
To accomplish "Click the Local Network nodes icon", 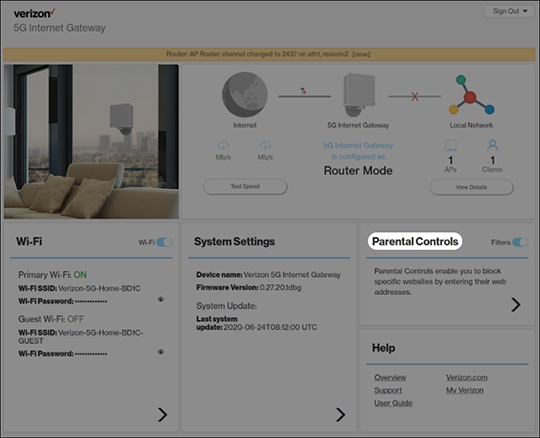I will coord(471,95).
